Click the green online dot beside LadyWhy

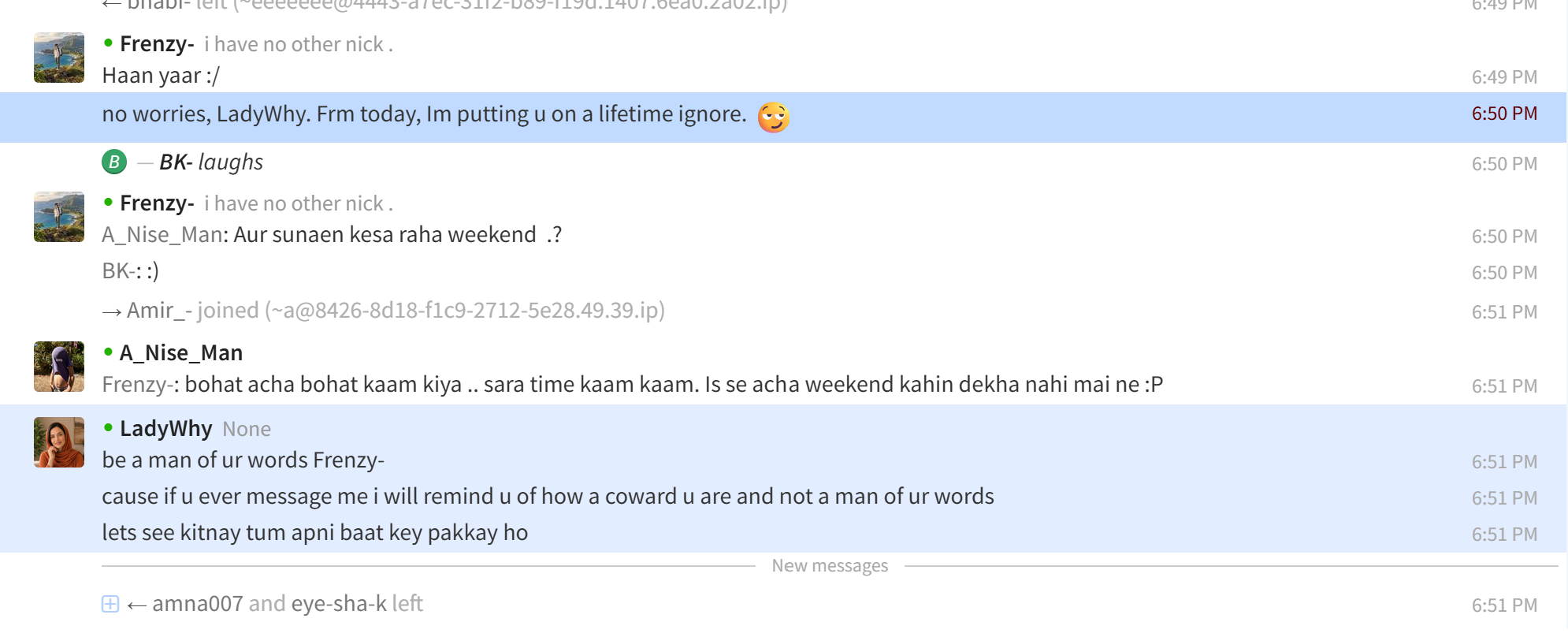coord(108,427)
